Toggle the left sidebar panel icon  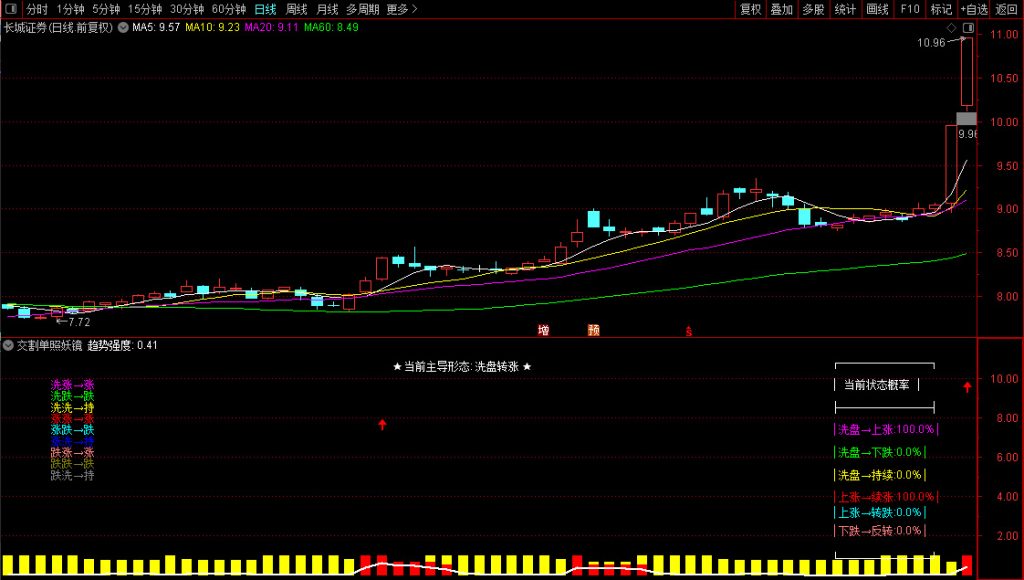pyautogui.click(x=10, y=9)
